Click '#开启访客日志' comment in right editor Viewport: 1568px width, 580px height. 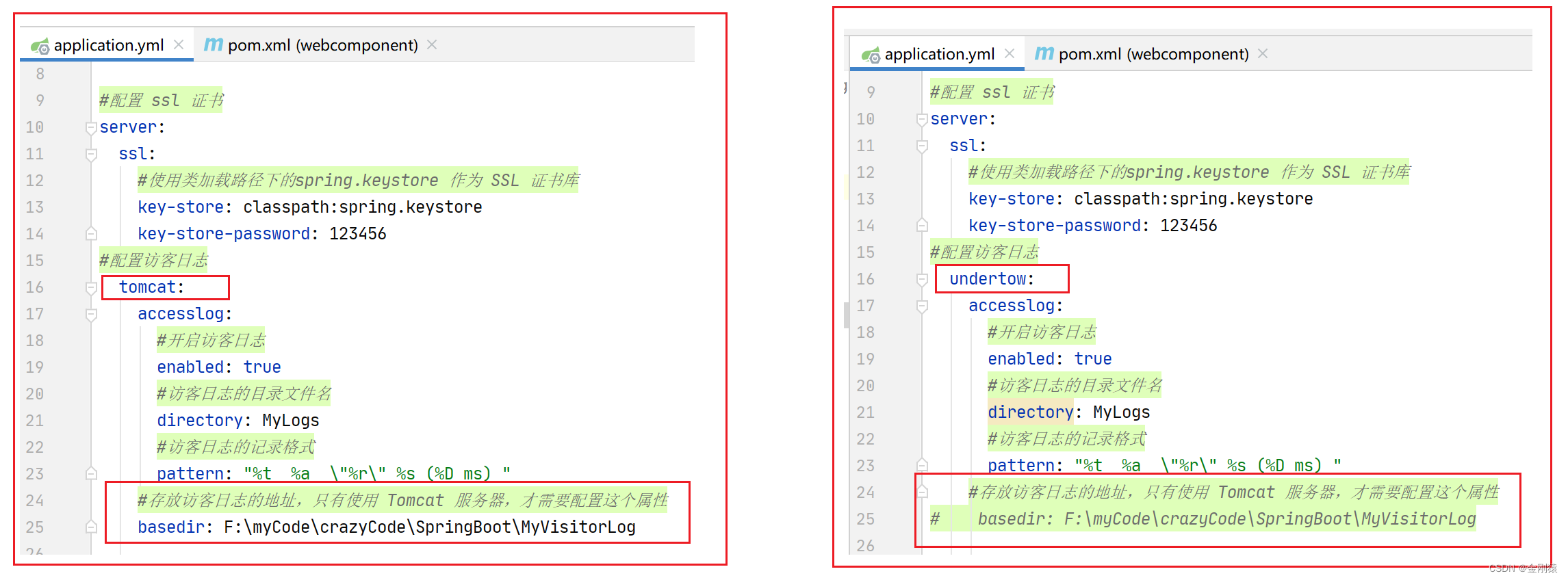point(1042,332)
